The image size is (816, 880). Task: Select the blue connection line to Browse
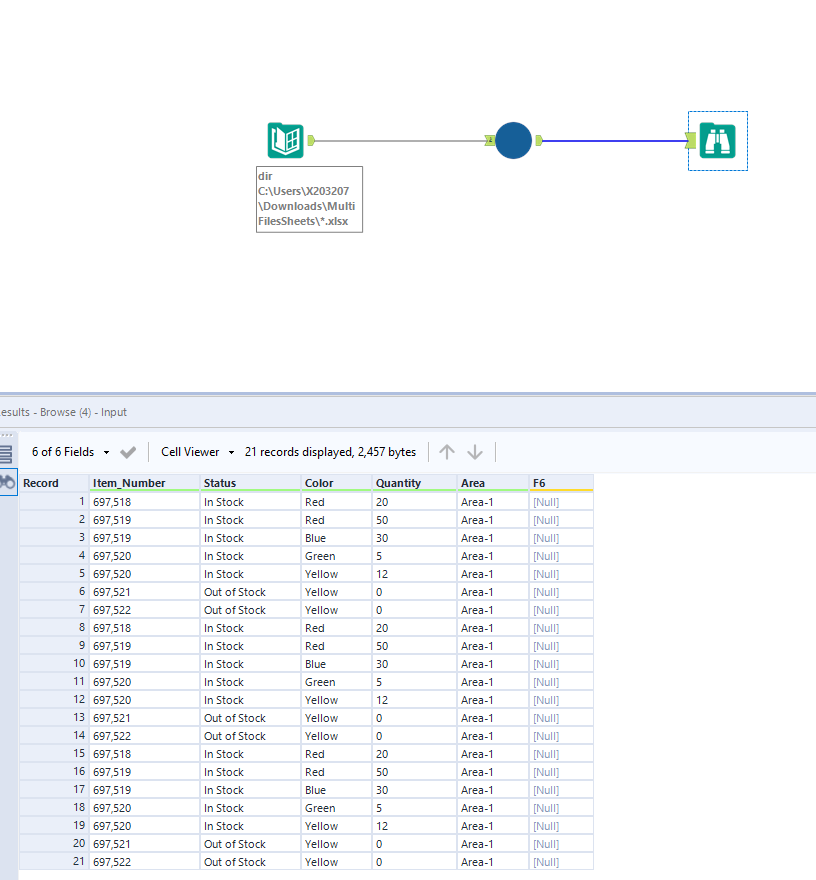pyautogui.click(x=612, y=140)
